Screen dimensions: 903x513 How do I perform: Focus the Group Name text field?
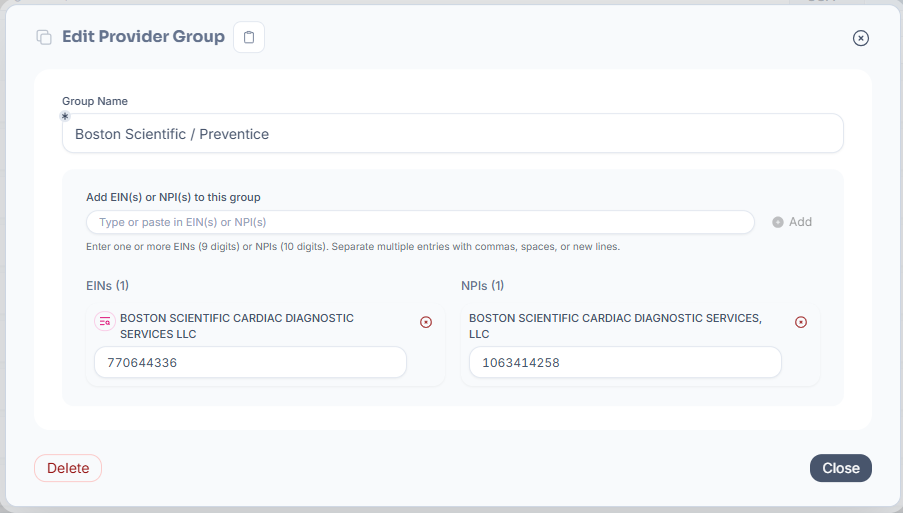point(453,134)
